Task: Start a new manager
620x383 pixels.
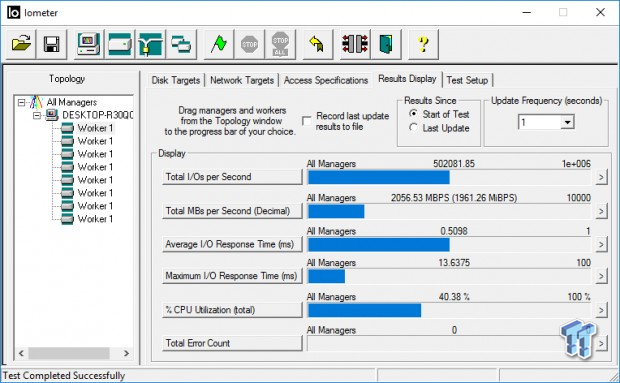Action: (89, 44)
